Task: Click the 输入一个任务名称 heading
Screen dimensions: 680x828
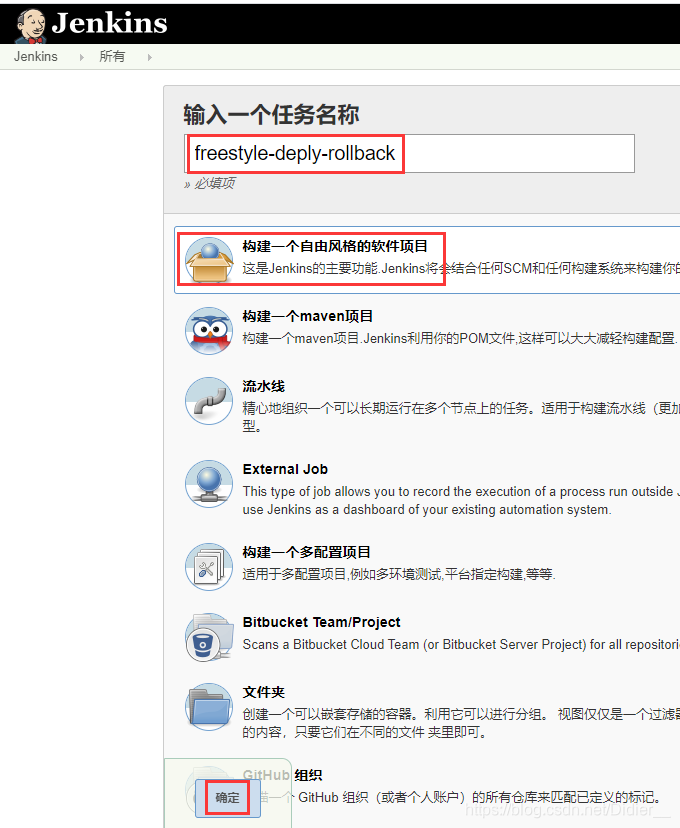Action: click(x=271, y=115)
